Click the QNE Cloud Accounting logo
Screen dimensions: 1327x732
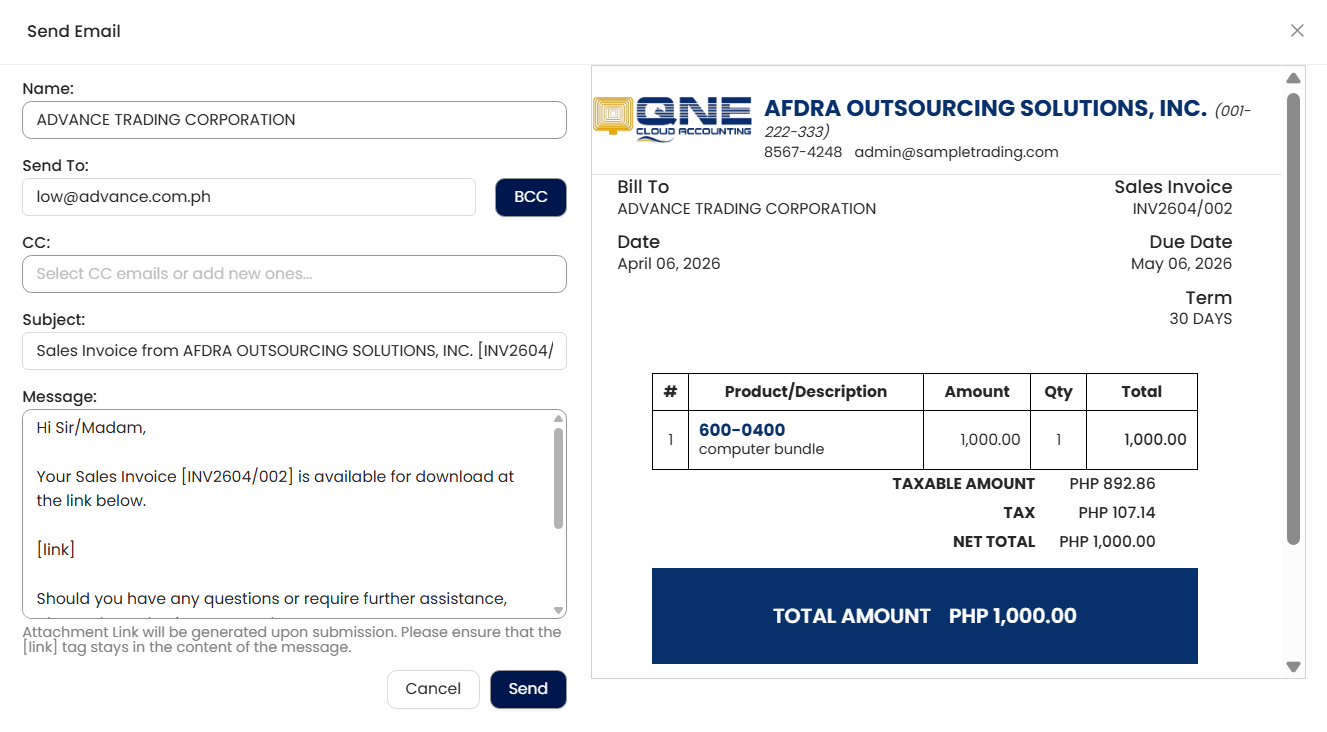(x=672, y=119)
